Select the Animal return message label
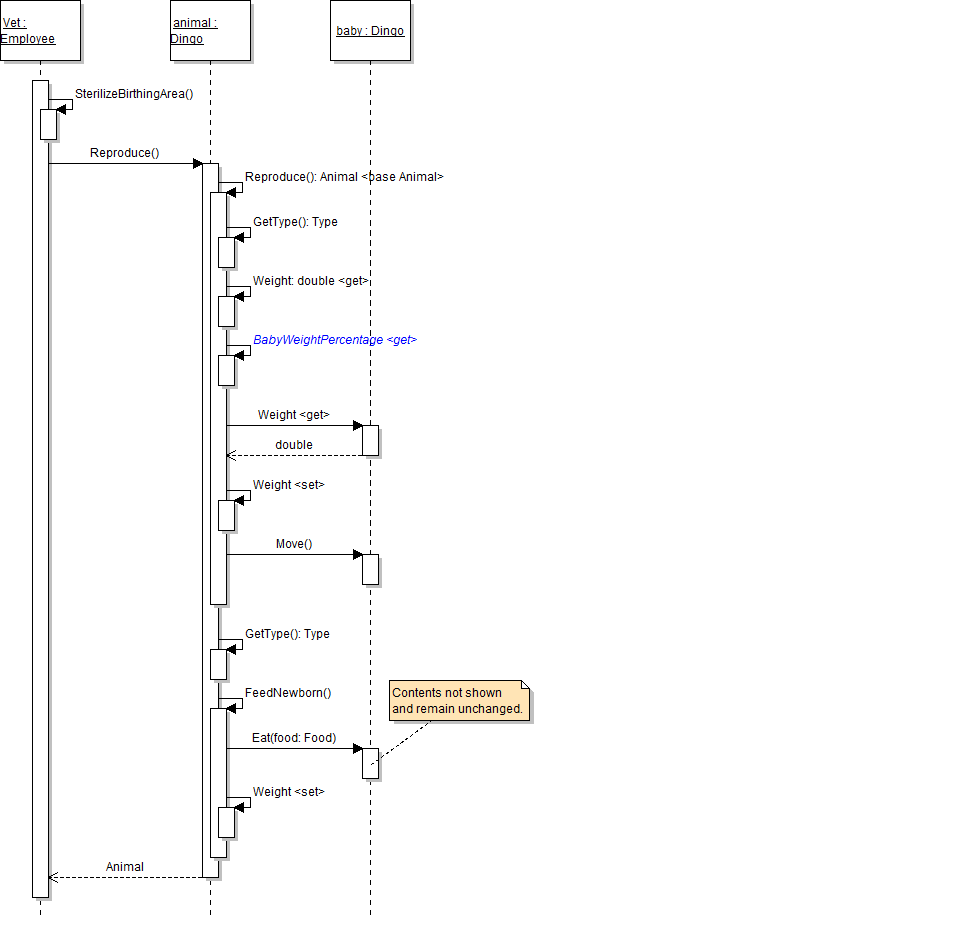The width and height of the screenshot is (964, 943). point(125,867)
